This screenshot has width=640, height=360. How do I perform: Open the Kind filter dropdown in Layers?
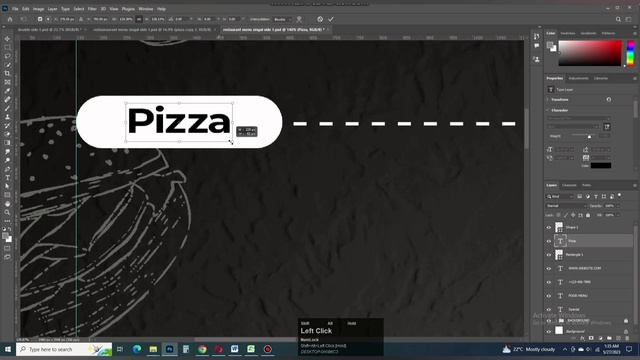pos(560,196)
